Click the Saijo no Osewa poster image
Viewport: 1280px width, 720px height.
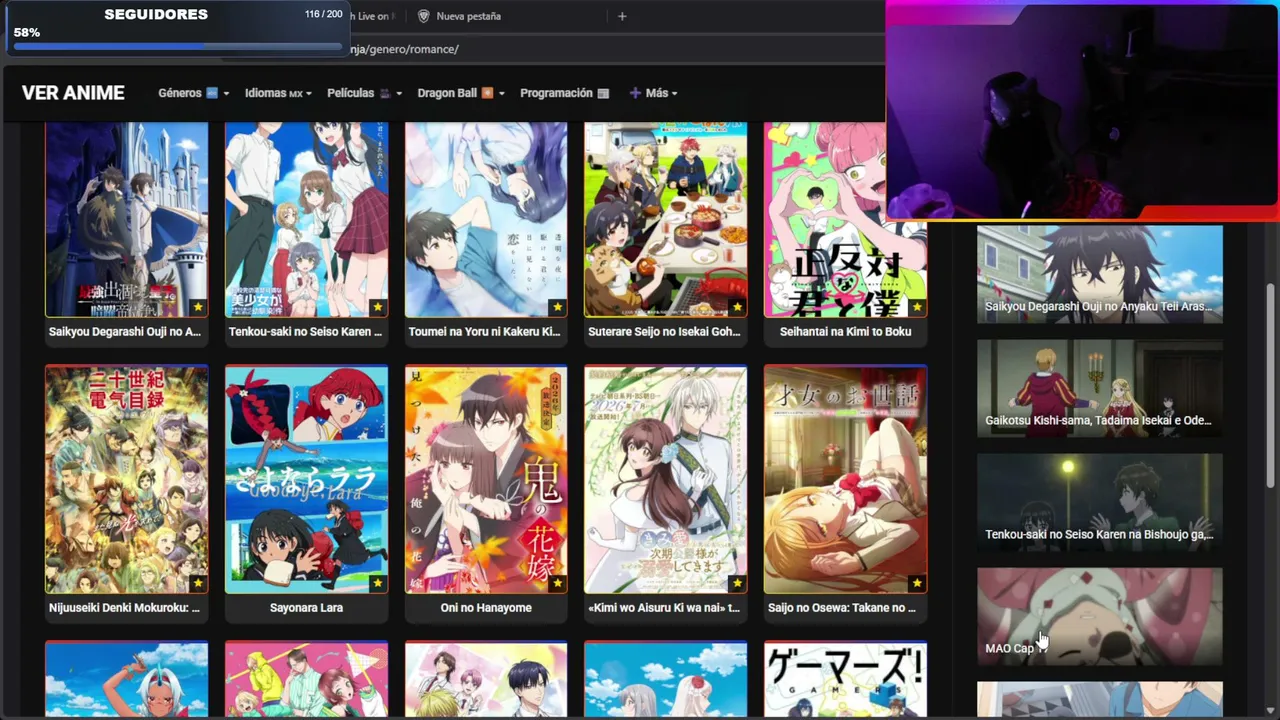845,479
